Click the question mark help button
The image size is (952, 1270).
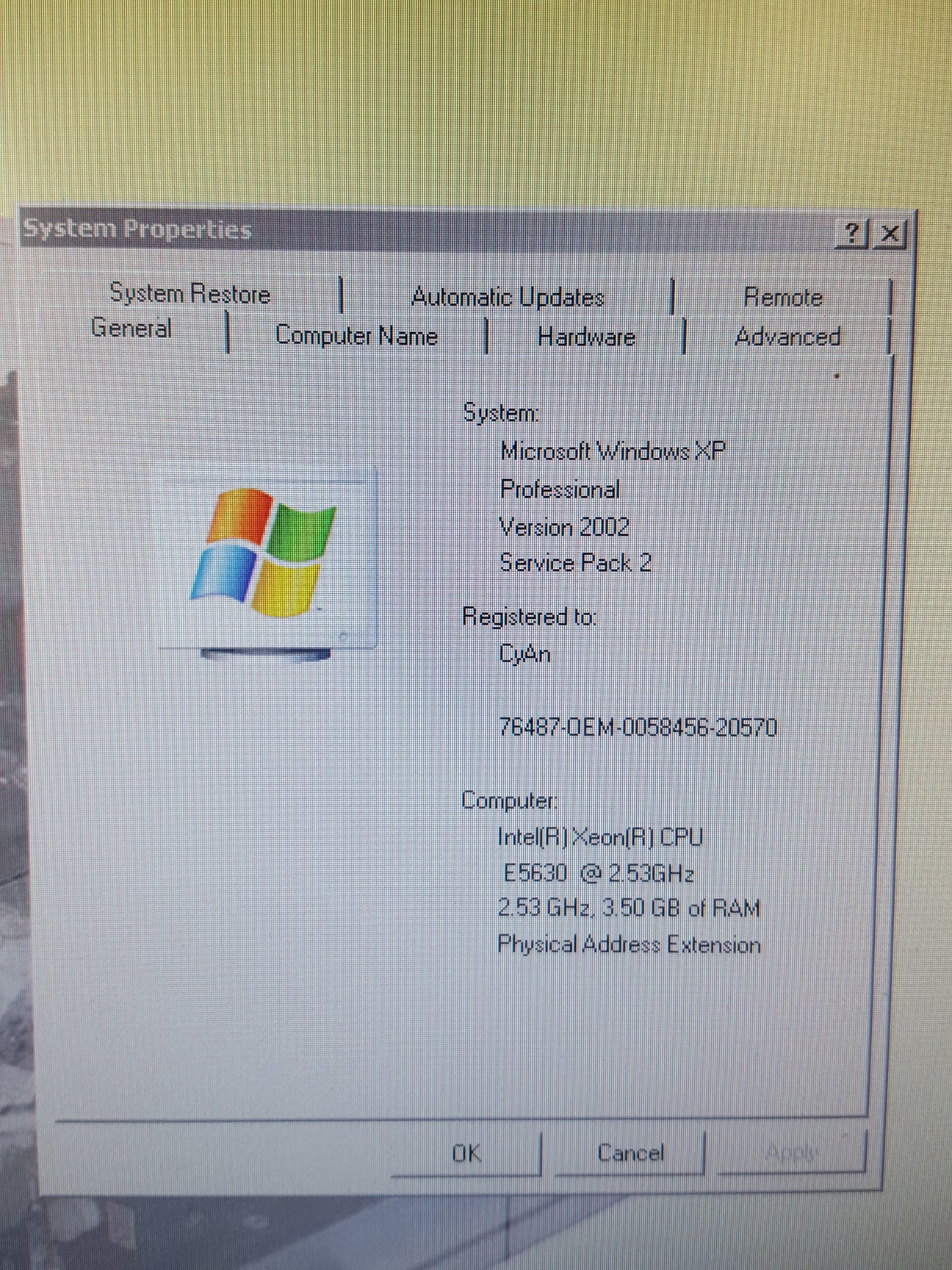851,234
